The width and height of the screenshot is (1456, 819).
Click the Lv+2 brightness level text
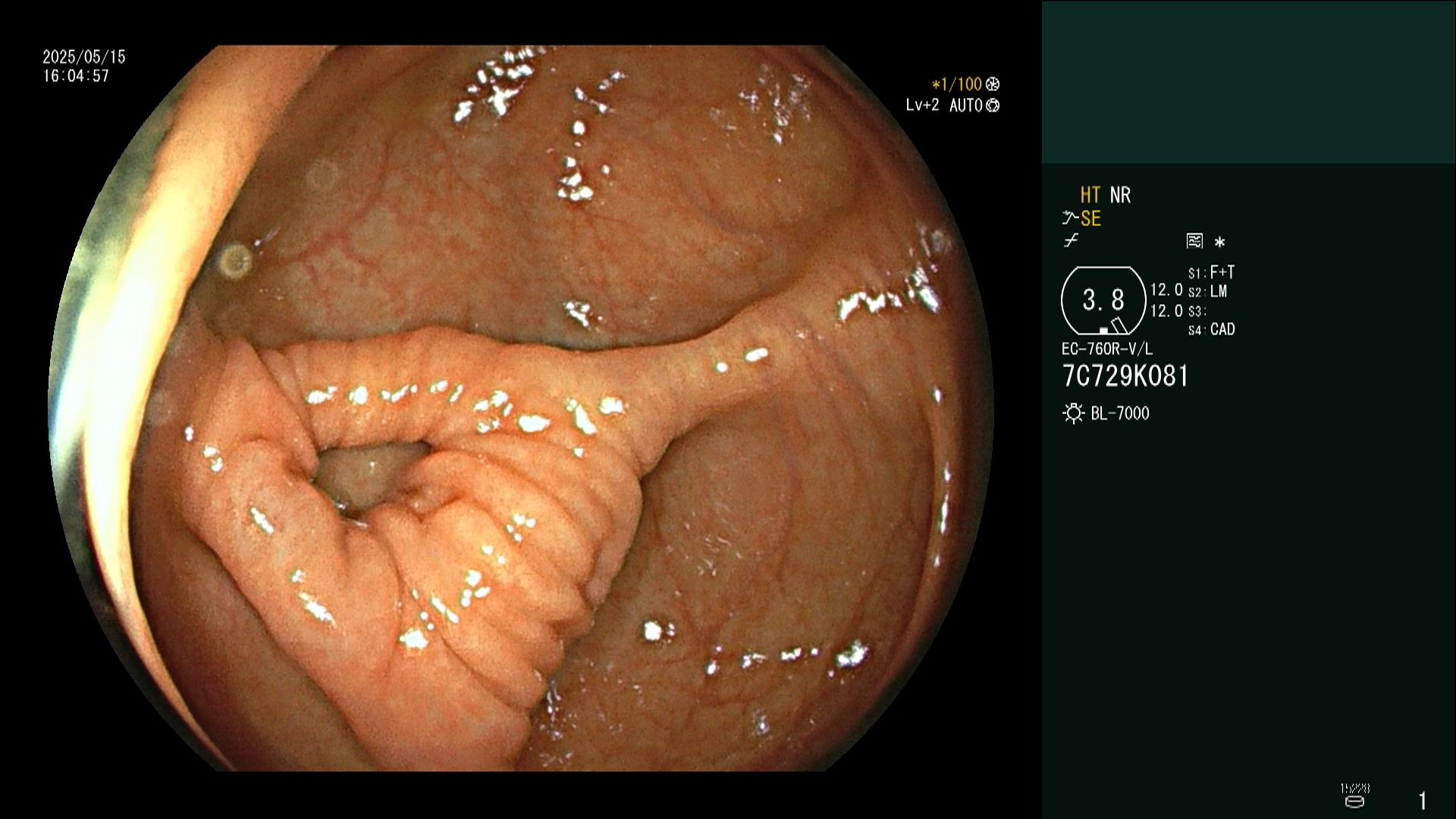(x=922, y=105)
